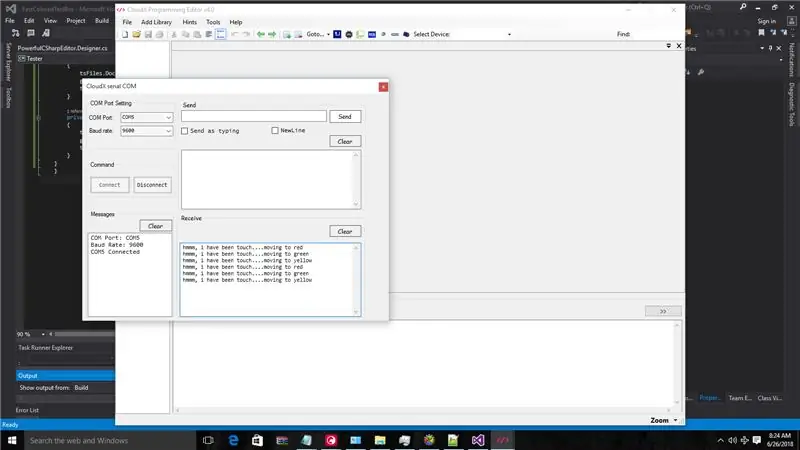This screenshot has height=450, width=800.
Task: Click blue U icon in CloudX toolbar
Action: (x=337, y=34)
